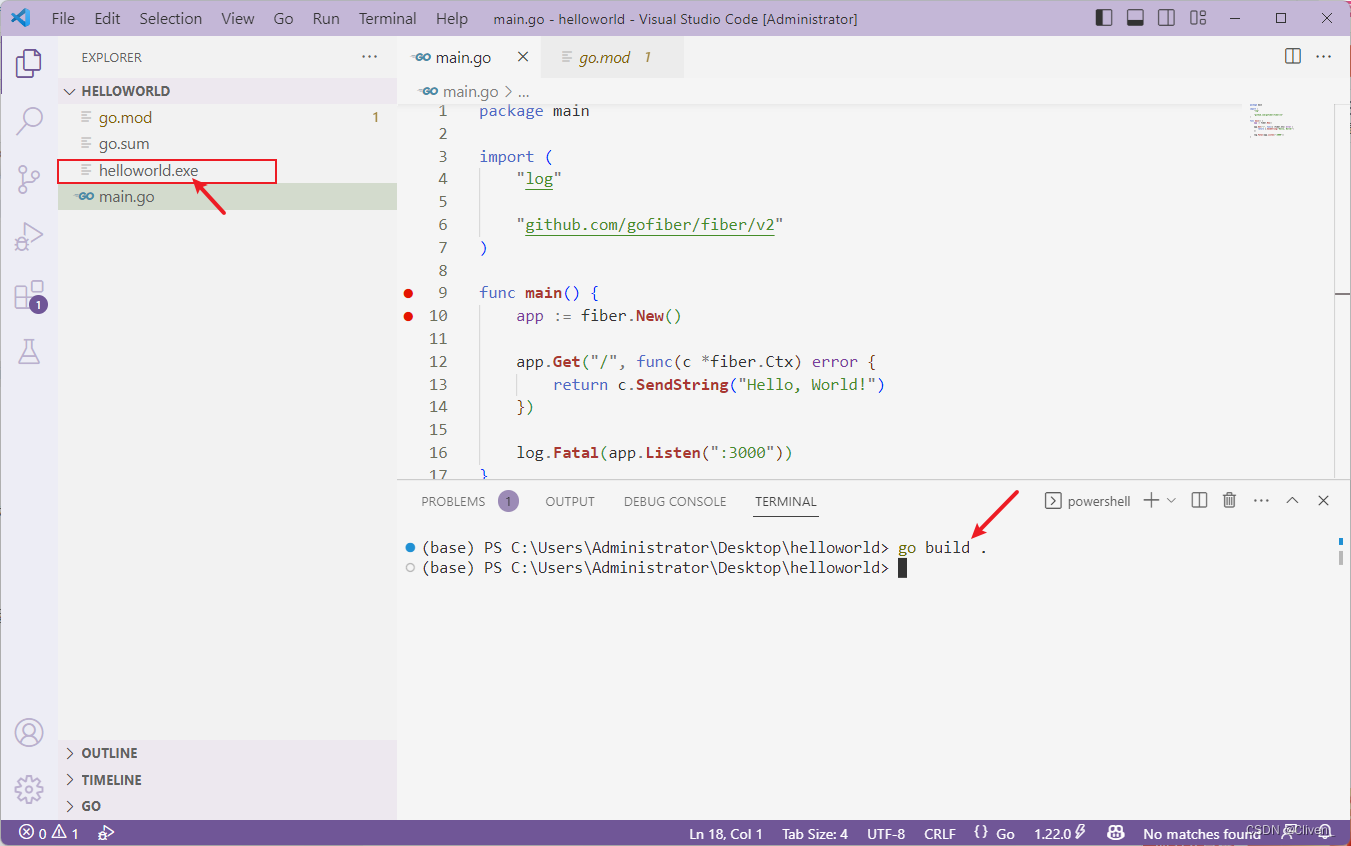Click Go version 1.22.0 status item
This screenshot has width=1351, height=846.
[1059, 834]
